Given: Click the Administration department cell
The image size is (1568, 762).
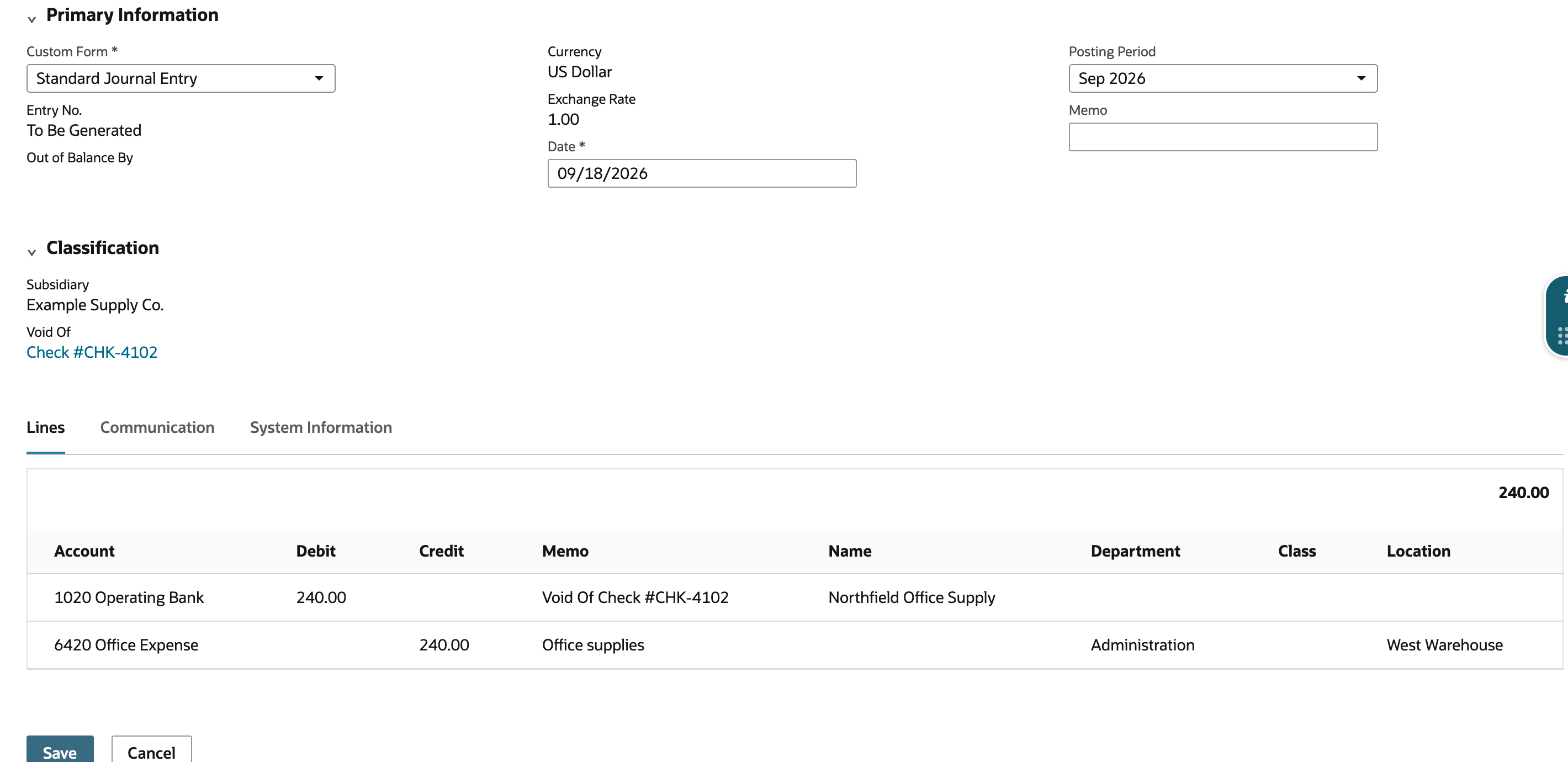Looking at the screenshot, I should (x=1142, y=644).
